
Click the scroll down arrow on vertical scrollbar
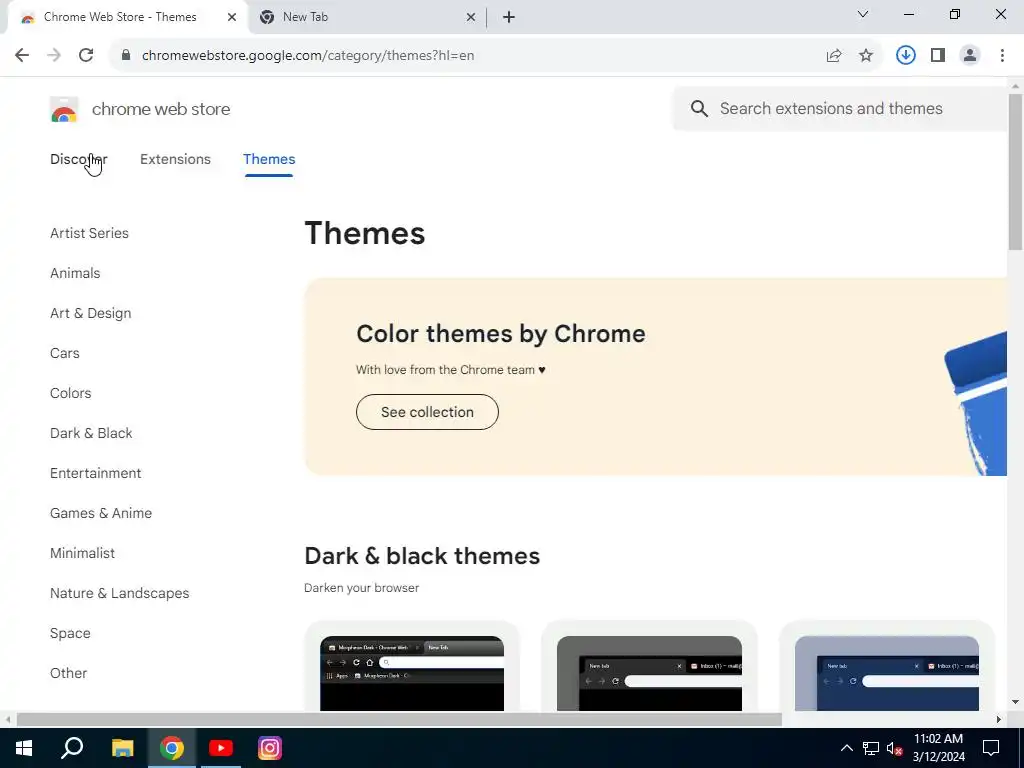(x=1015, y=703)
